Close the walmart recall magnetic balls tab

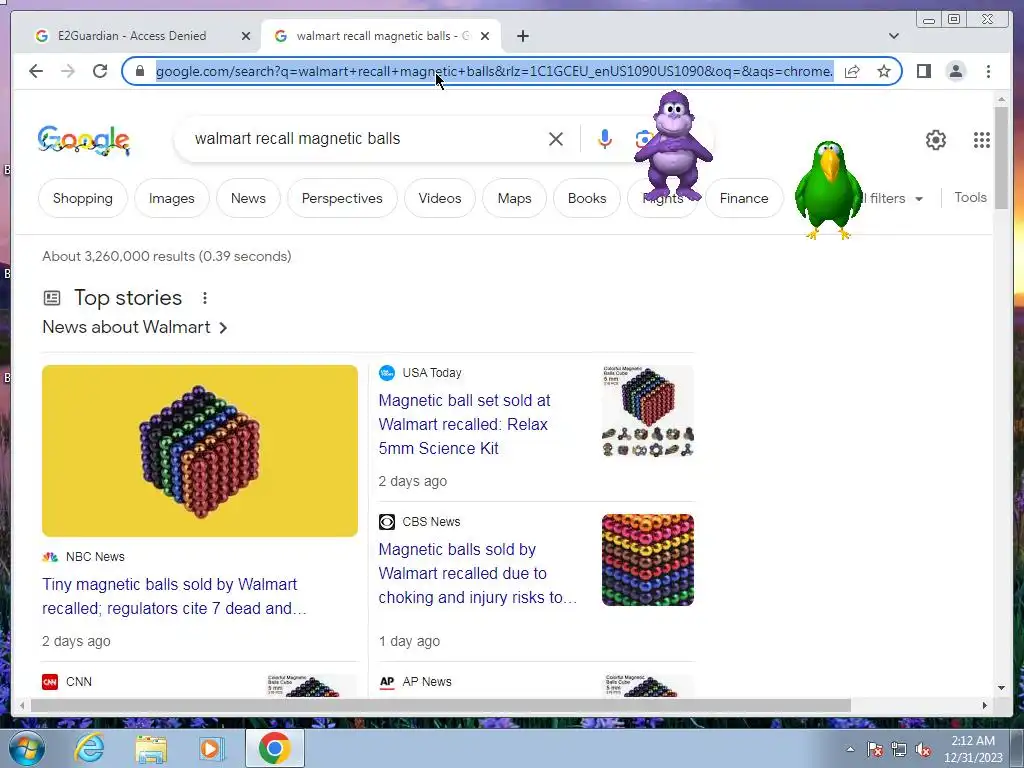click(x=485, y=36)
